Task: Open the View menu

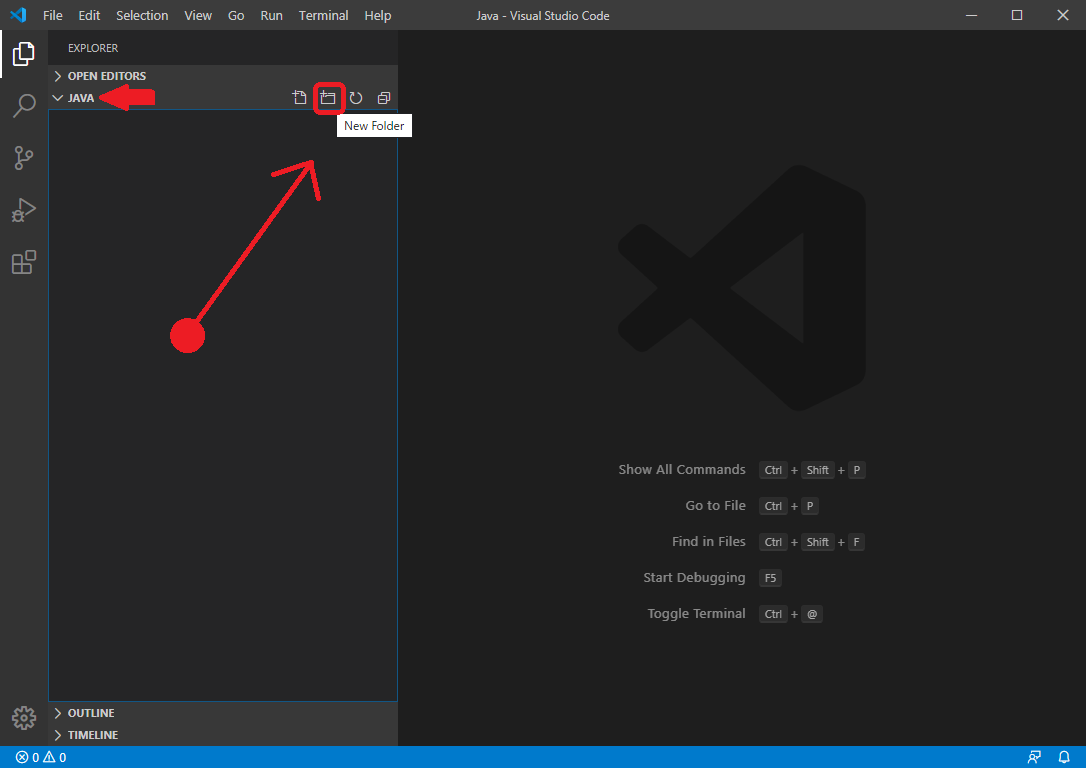Action: [198, 15]
